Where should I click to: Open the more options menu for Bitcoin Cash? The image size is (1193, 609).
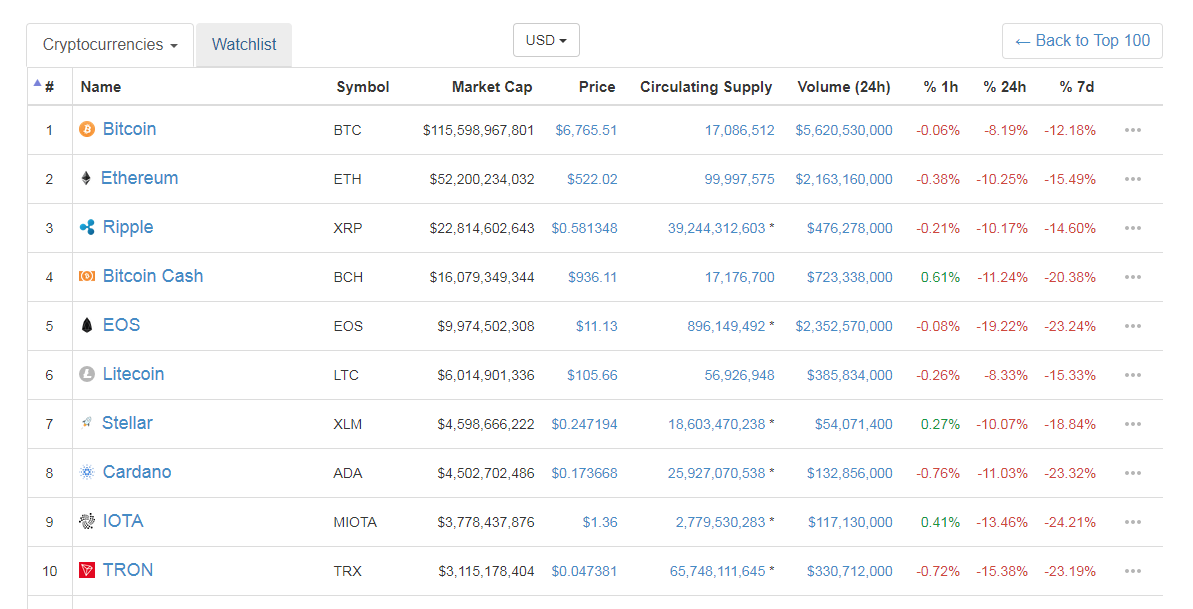point(1132,277)
